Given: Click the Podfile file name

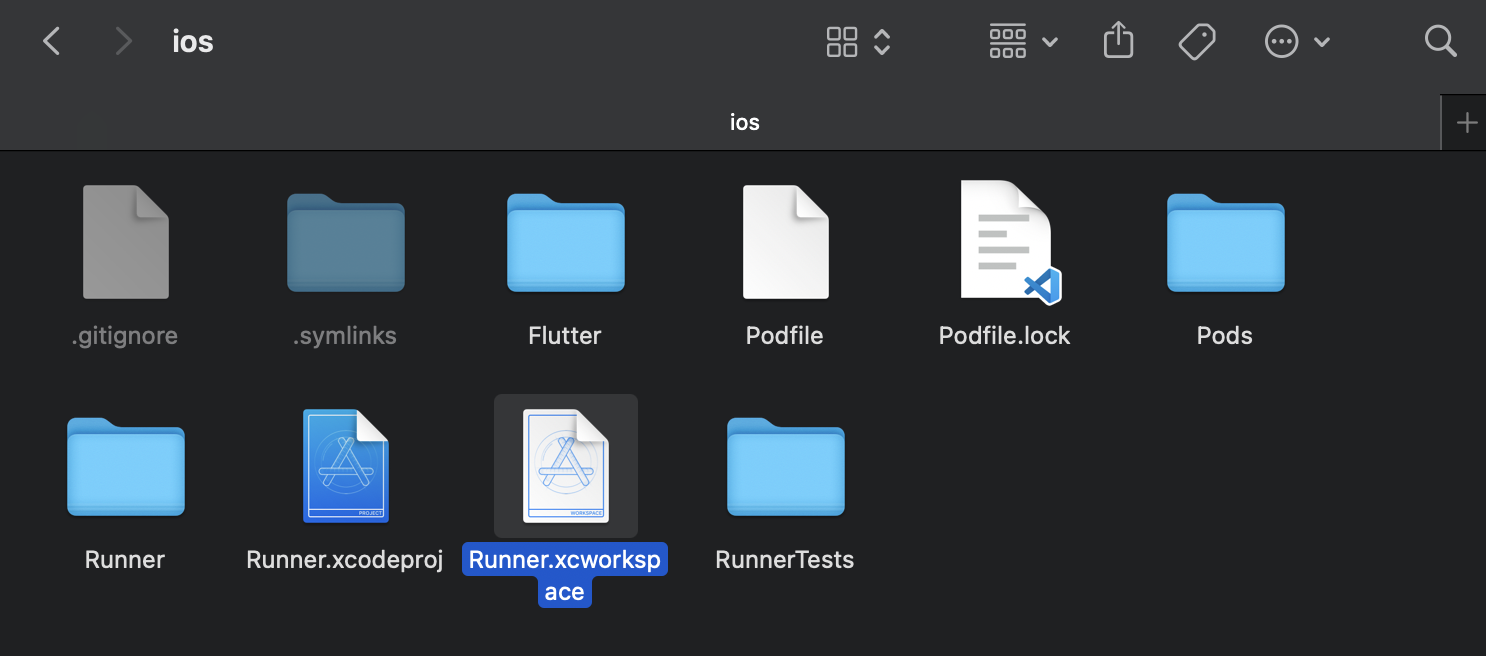Looking at the screenshot, I should tap(785, 336).
